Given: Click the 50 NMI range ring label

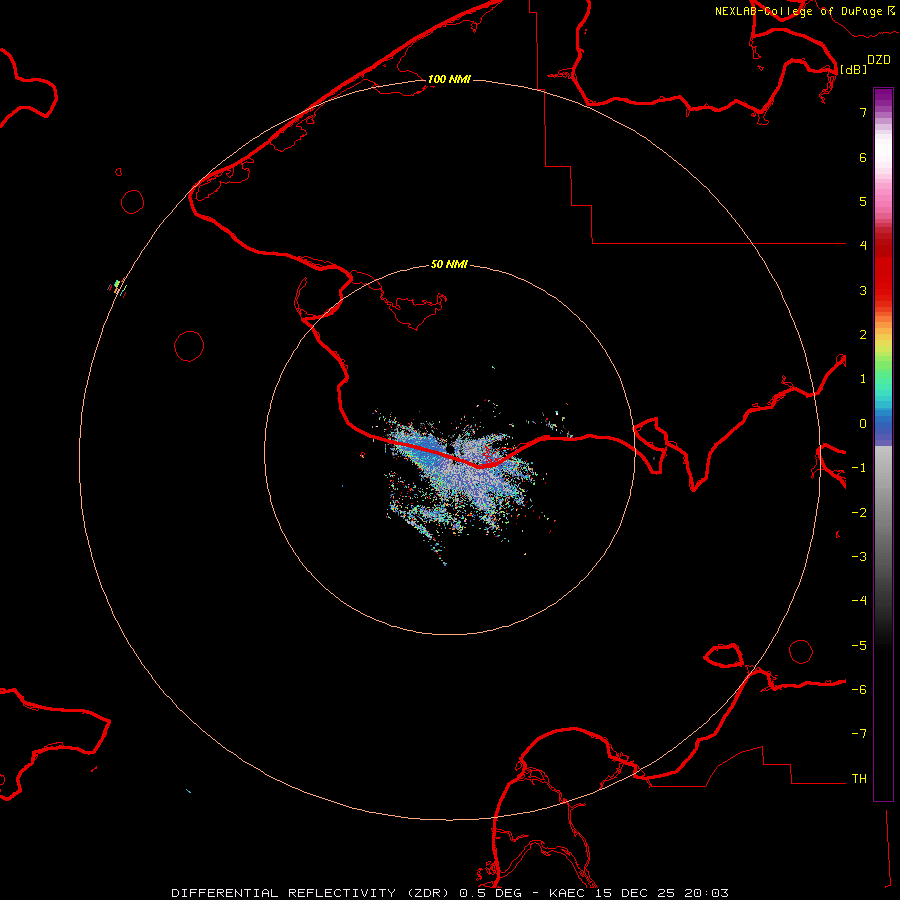Looking at the screenshot, I should 449,264.
